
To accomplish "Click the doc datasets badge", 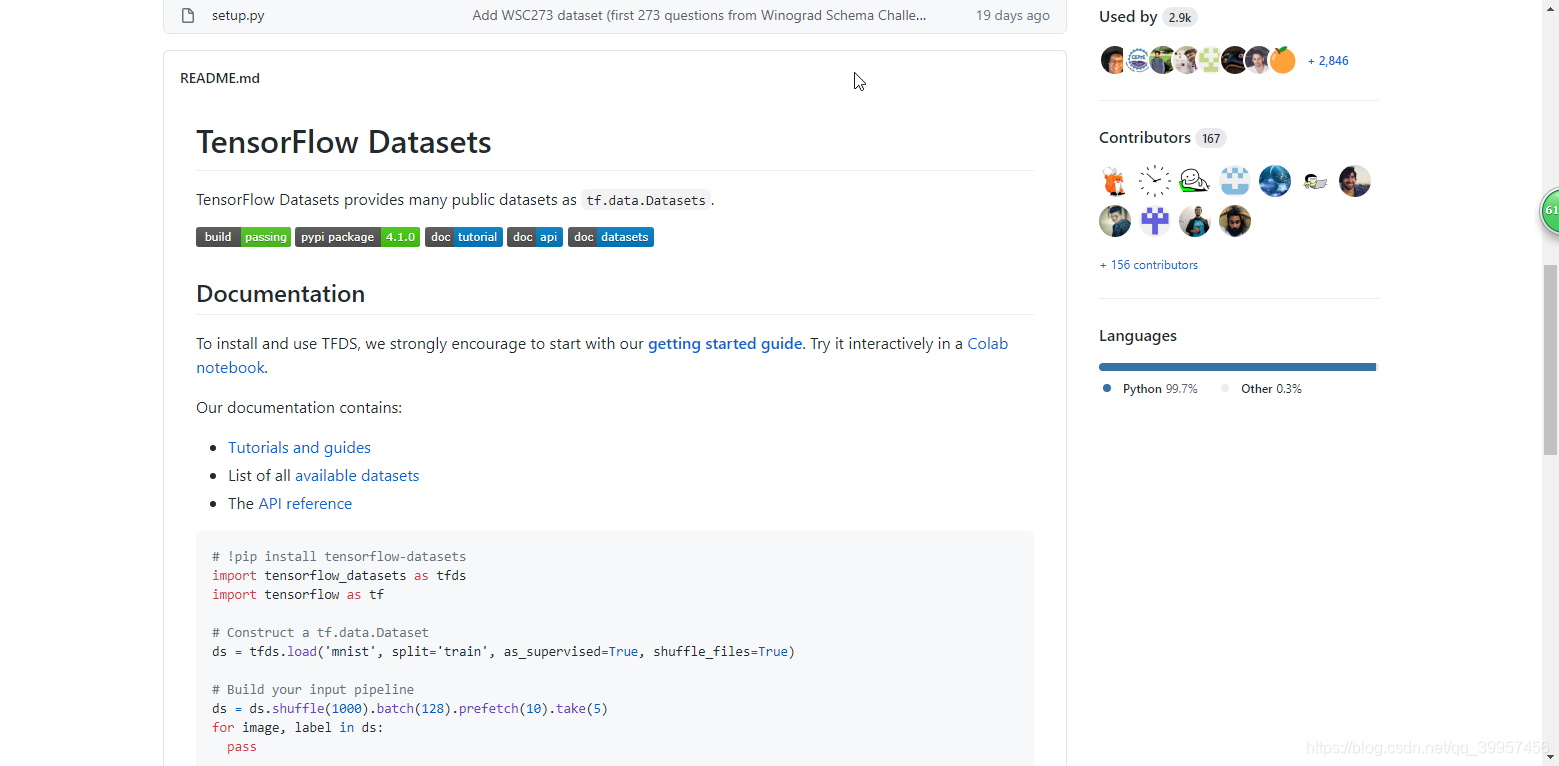I will point(611,237).
